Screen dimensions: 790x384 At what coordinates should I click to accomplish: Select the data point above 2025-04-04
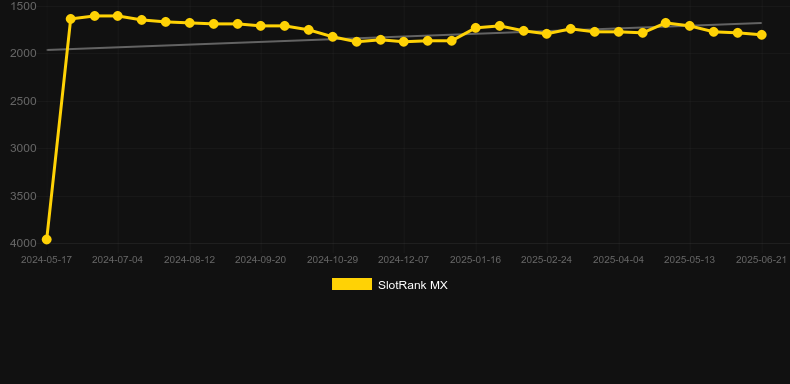[x=619, y=32]
